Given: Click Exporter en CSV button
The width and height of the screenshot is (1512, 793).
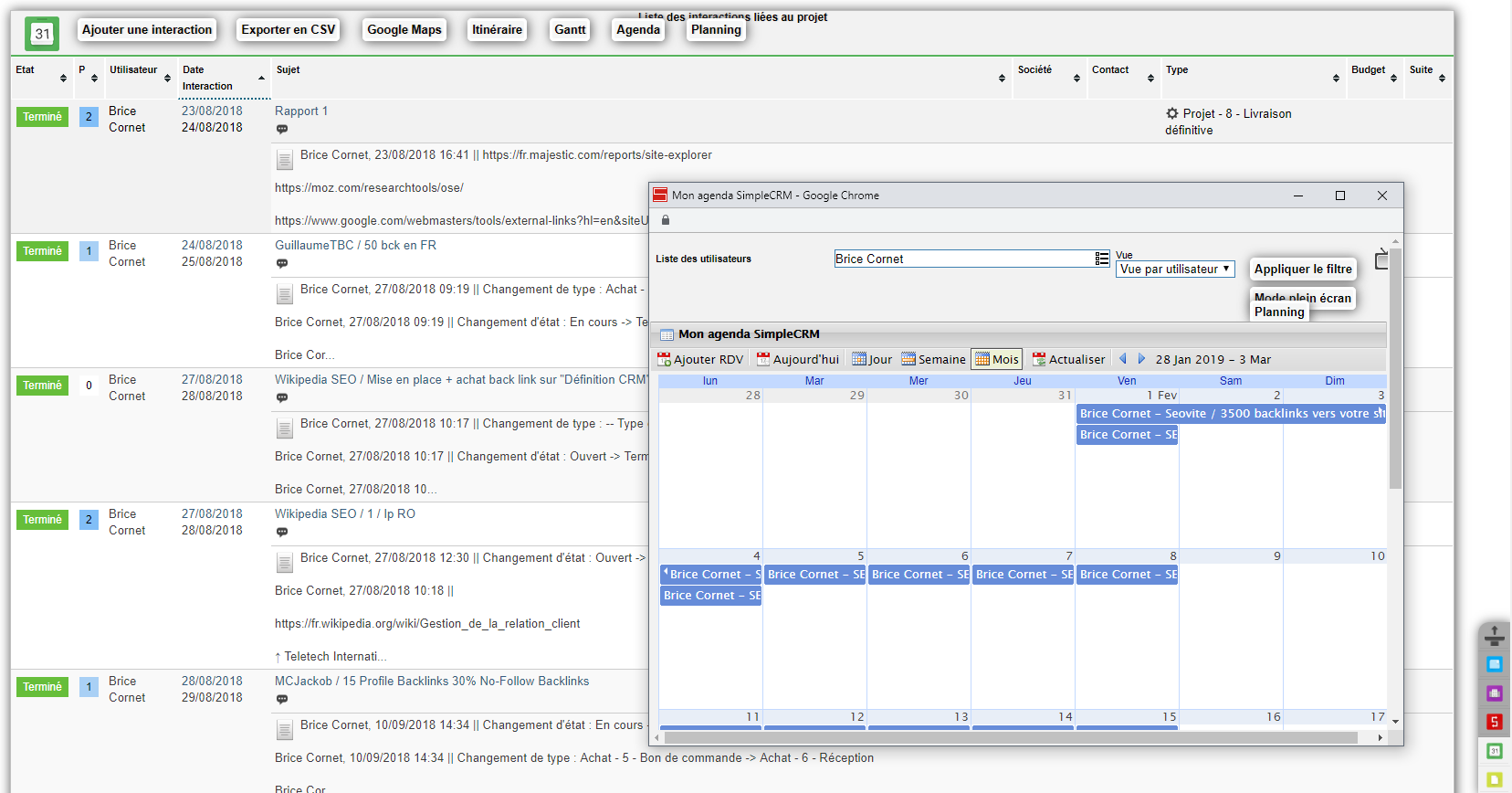Looking at the screenshot, I should tap(289, 29).
